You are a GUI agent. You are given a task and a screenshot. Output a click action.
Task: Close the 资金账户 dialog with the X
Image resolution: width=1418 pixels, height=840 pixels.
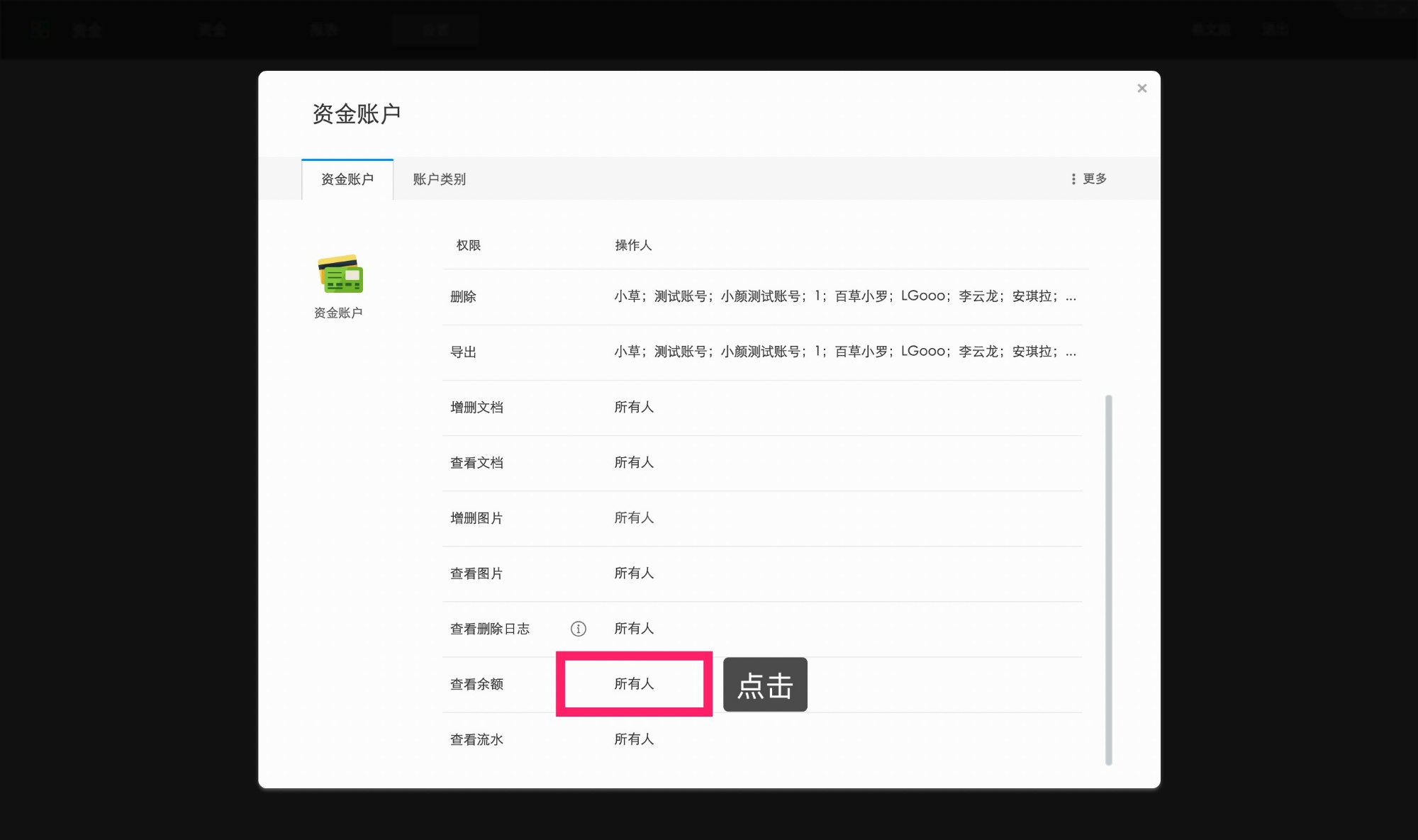point(1141,88)
